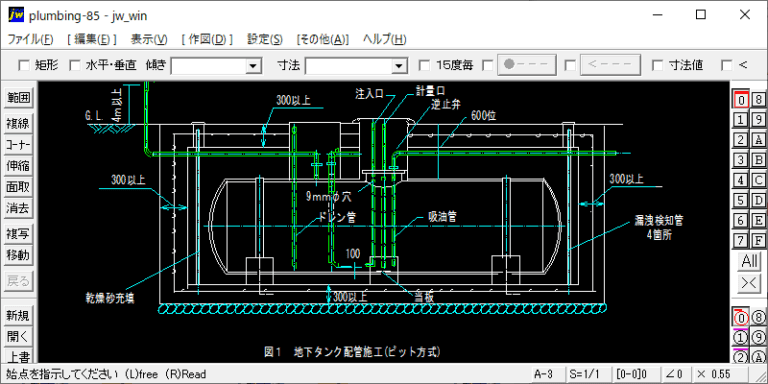This screenshot has height=384, width=768.
Task: Toggle the 15度毎 checkbox
Action: (x=425, y=65)
